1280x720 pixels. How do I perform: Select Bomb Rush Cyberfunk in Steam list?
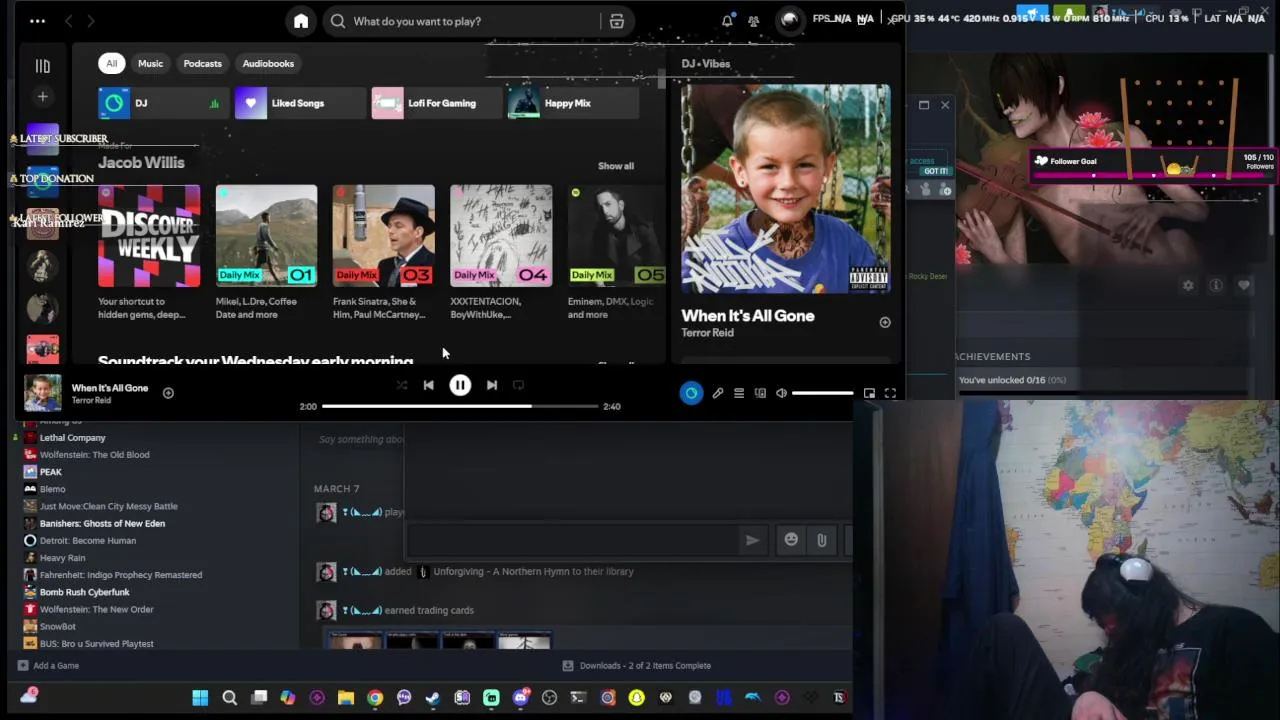(x=84, y=592)
